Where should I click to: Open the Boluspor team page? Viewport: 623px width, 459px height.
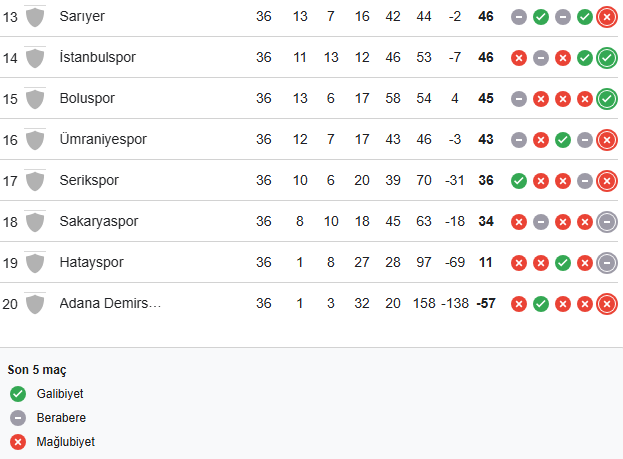(x=87, y=99)
